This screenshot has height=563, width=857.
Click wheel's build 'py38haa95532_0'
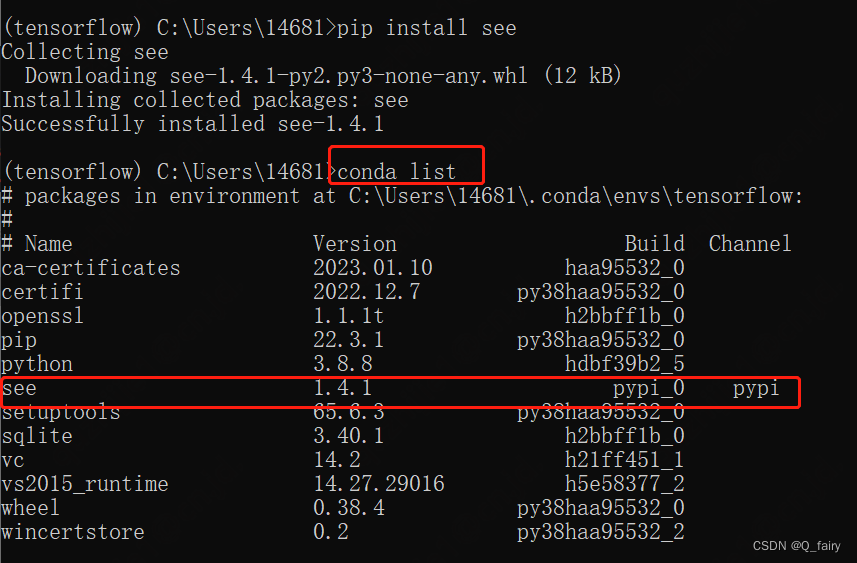click(601, 509)
